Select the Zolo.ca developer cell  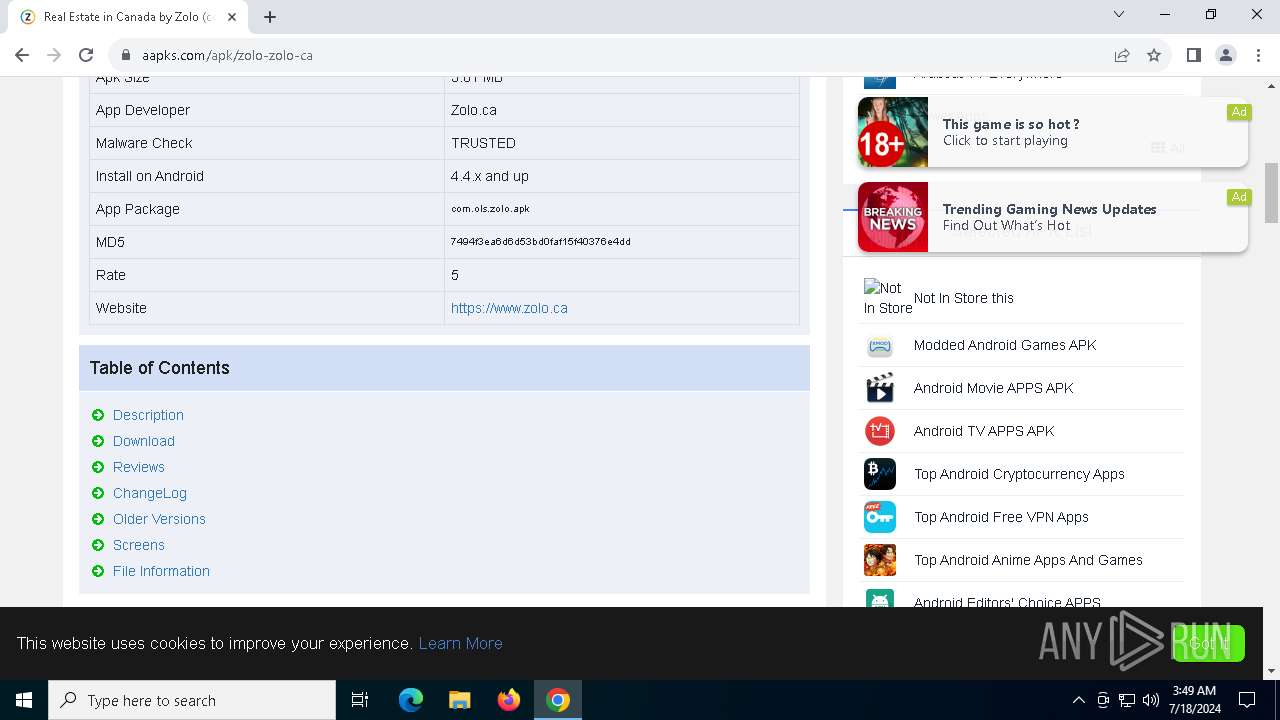click(622, 110)
